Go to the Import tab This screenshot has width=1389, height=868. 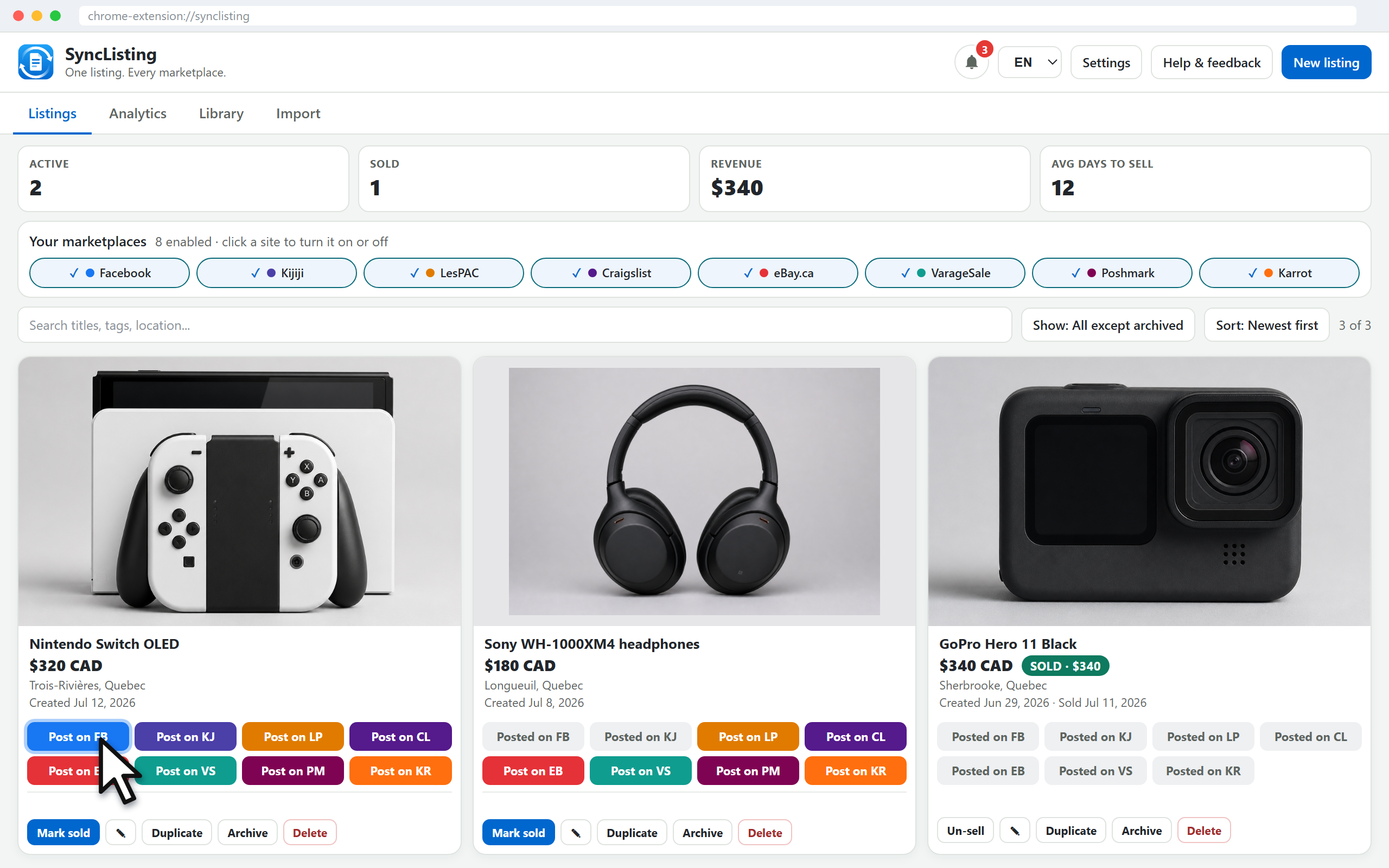tap(298, 113)
